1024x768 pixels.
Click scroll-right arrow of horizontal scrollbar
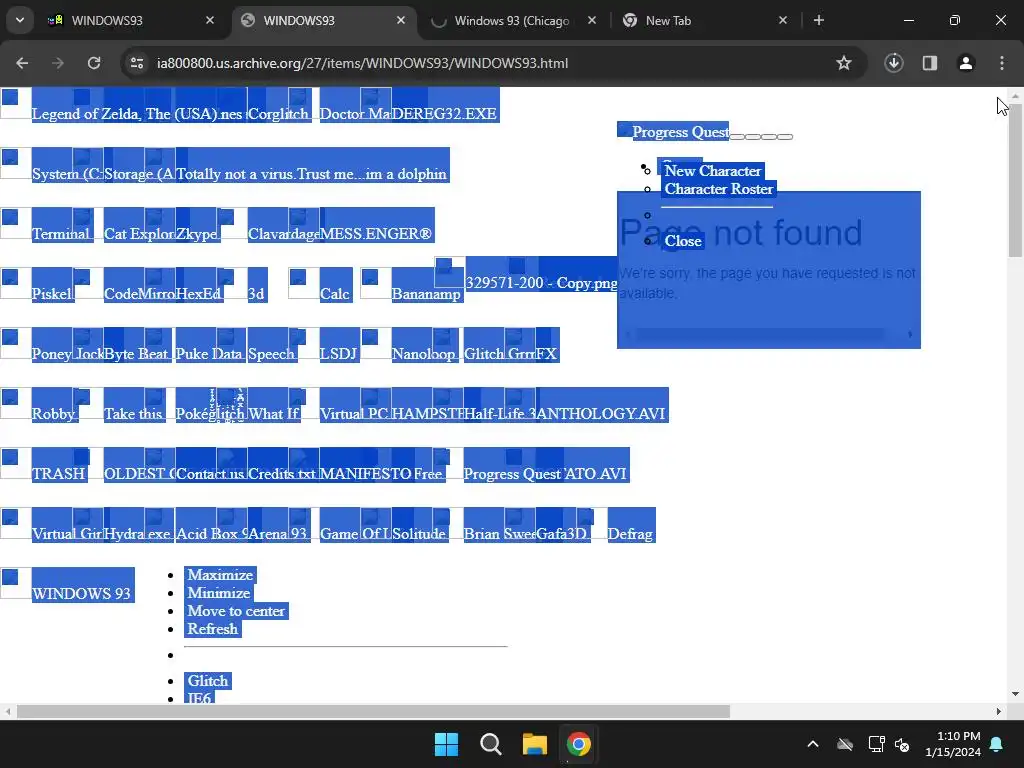(999, 711)
